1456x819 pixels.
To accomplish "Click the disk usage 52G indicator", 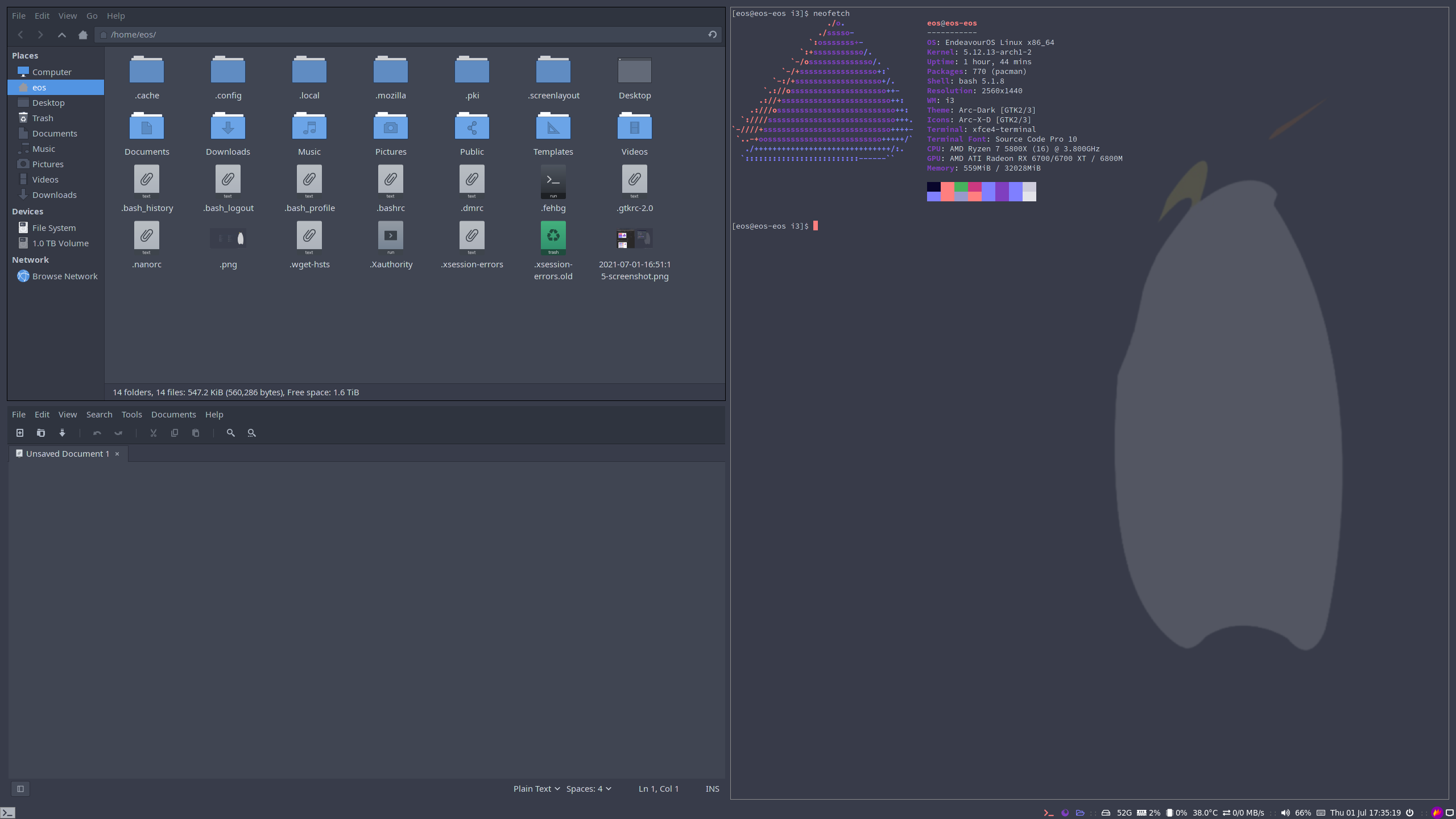I will (x=1116, y=813).
